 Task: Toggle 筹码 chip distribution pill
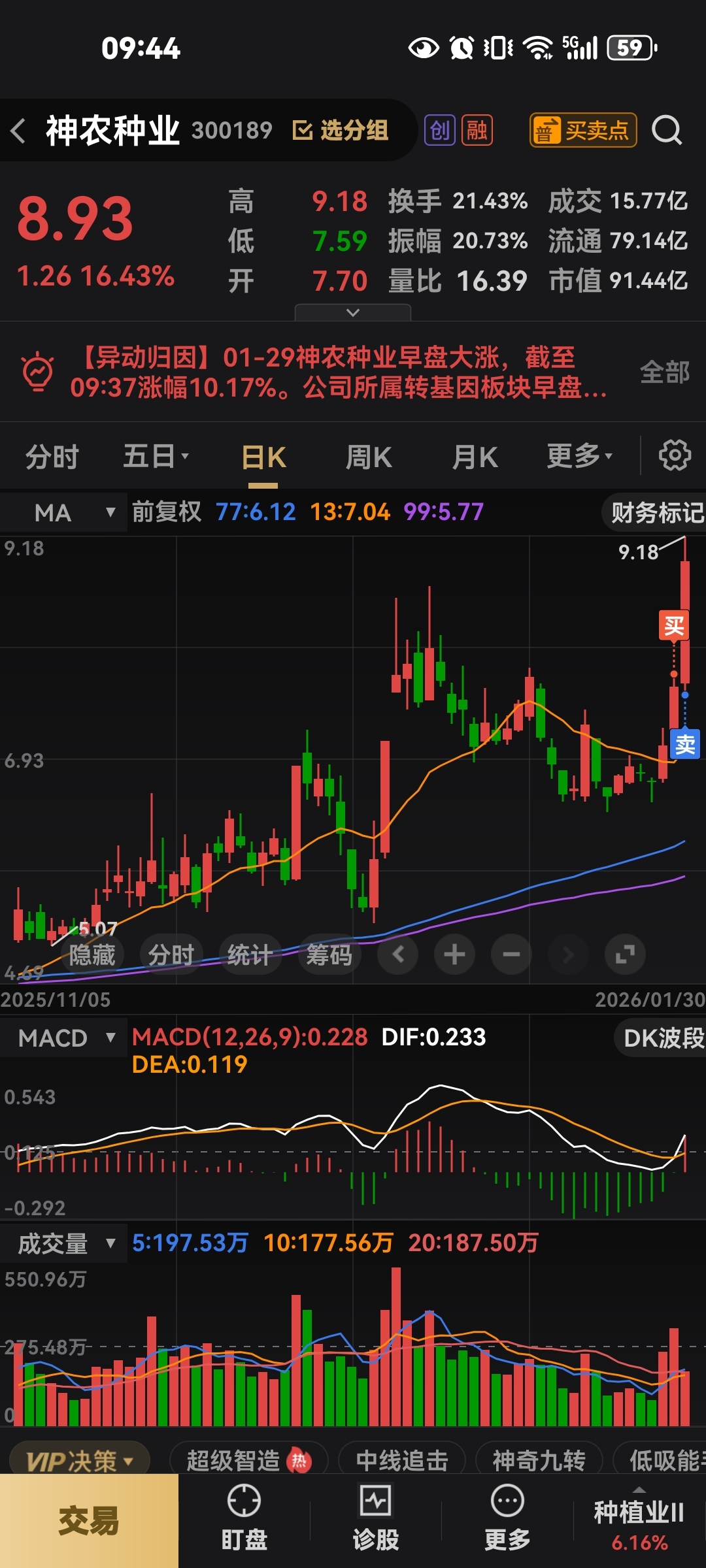tap(329, 955)
